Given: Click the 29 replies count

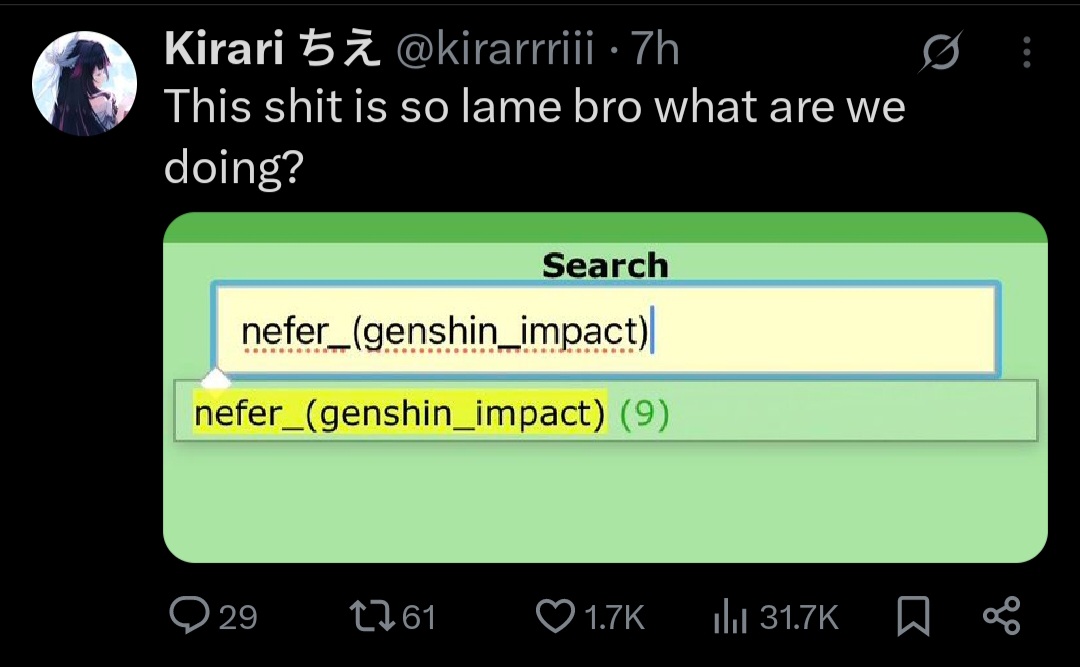Looking at the screenshot, I should [238, 617].
